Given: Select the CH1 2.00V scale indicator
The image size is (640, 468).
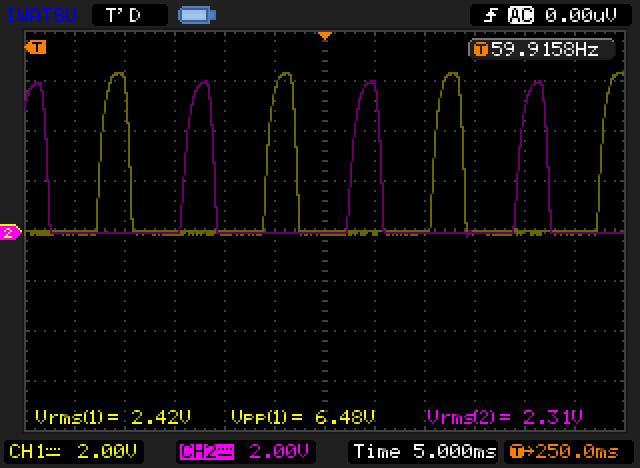Looking at the screenshot, I should (73, 452).
